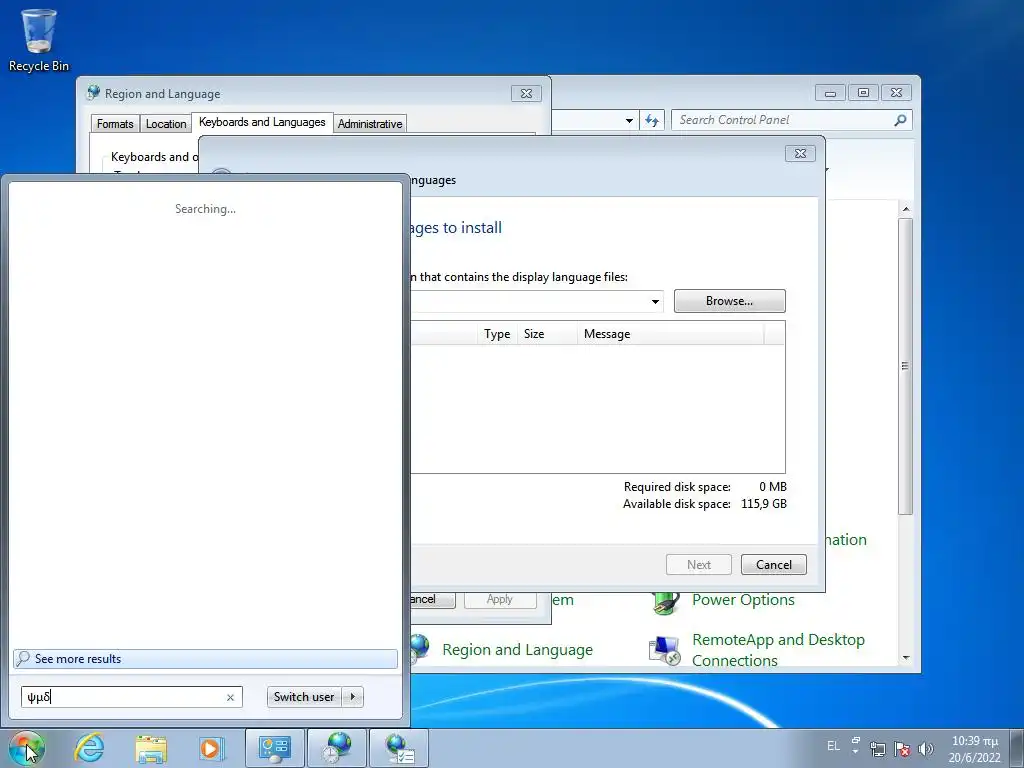
Task: Open the Region and Language link
Action: (517, 650)
